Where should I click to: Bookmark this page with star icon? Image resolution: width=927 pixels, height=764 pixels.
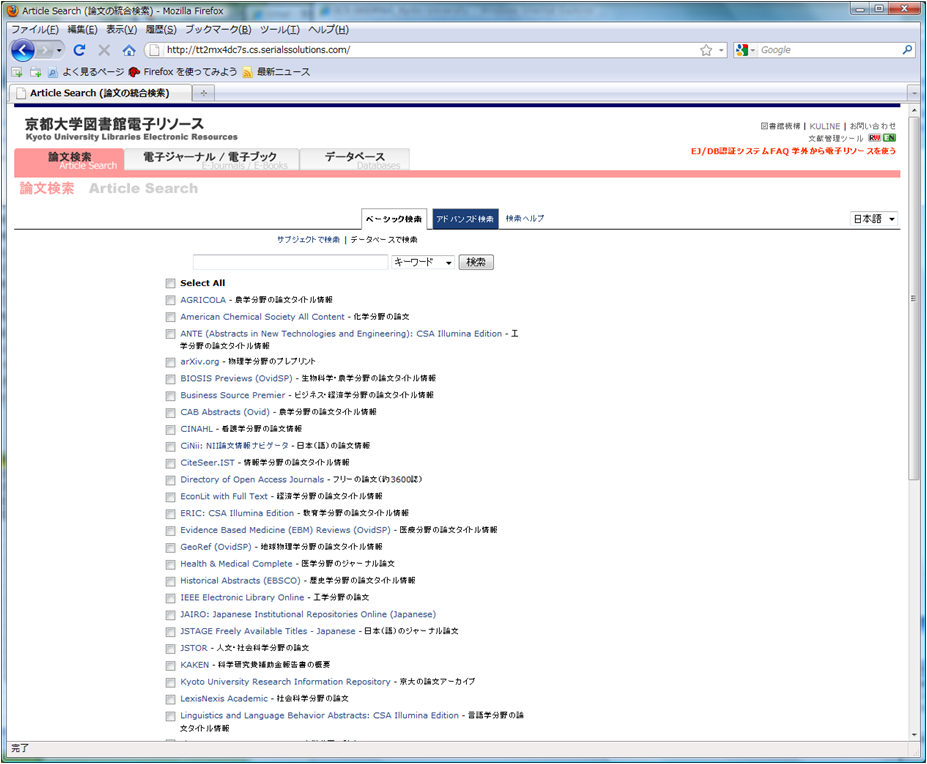706,50
